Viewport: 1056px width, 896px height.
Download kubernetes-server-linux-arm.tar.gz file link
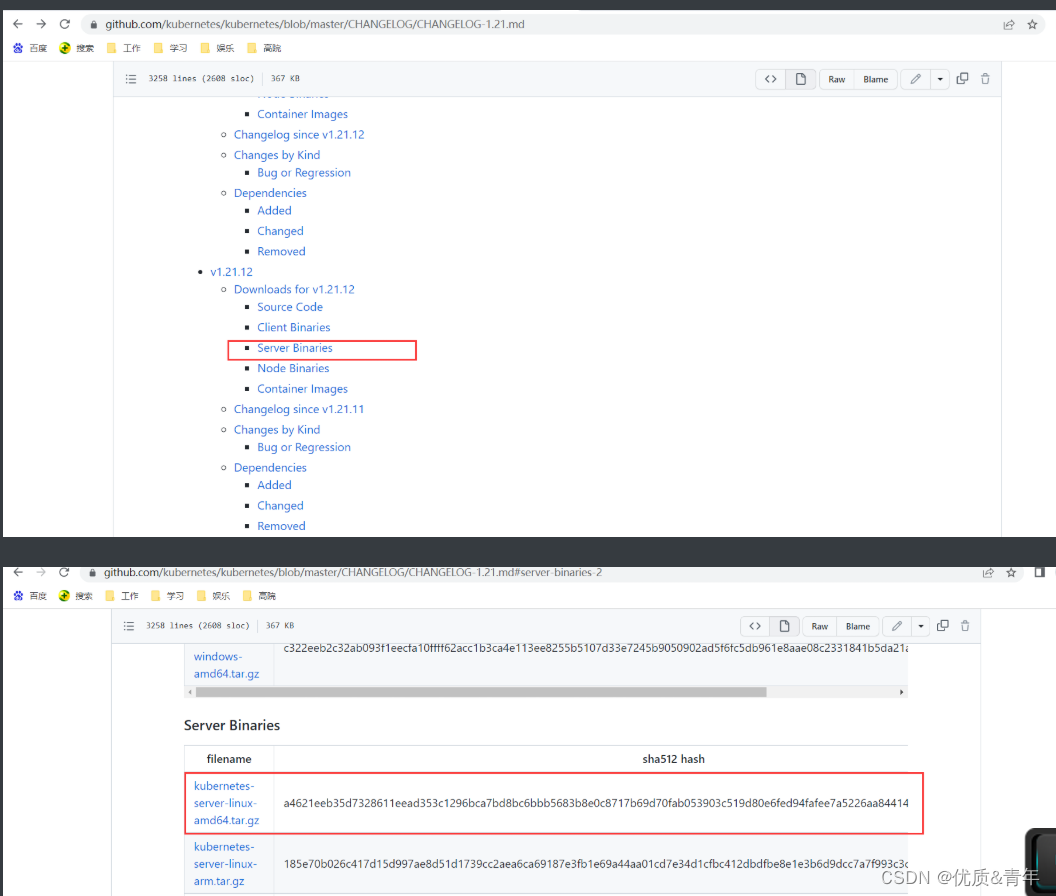coord(226,864)
